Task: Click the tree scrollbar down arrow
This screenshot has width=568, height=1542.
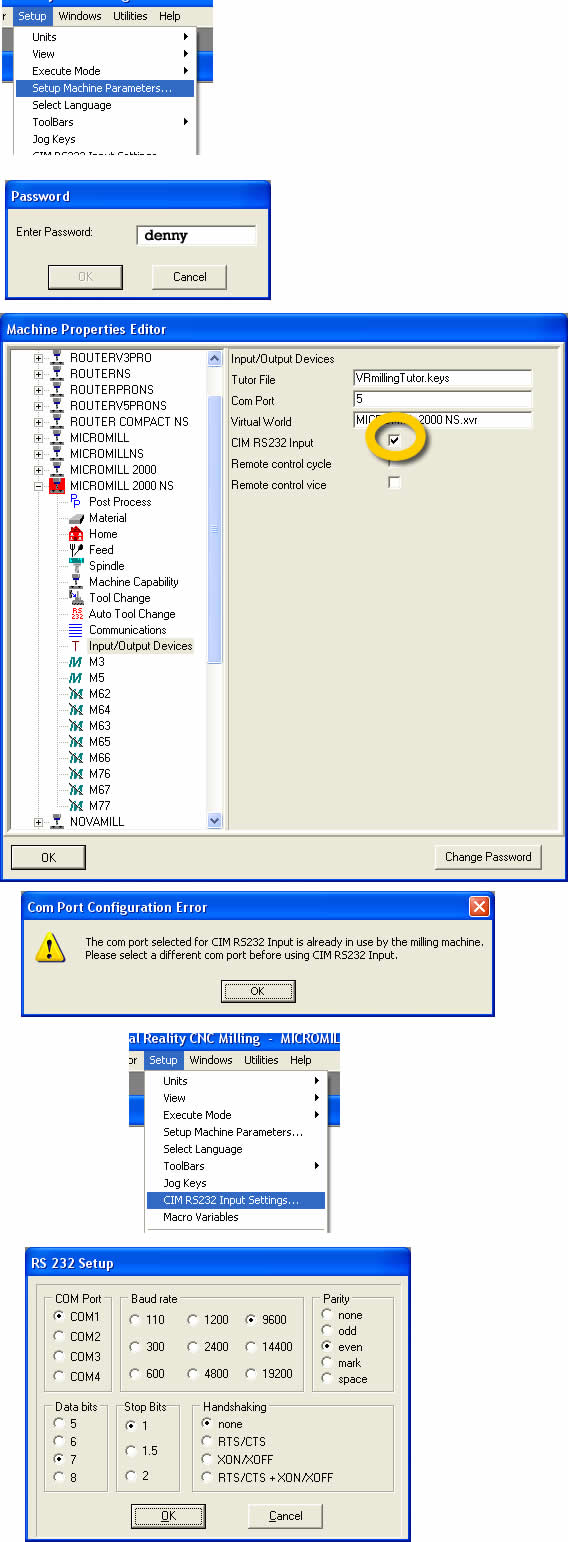Action: point(214,821)
